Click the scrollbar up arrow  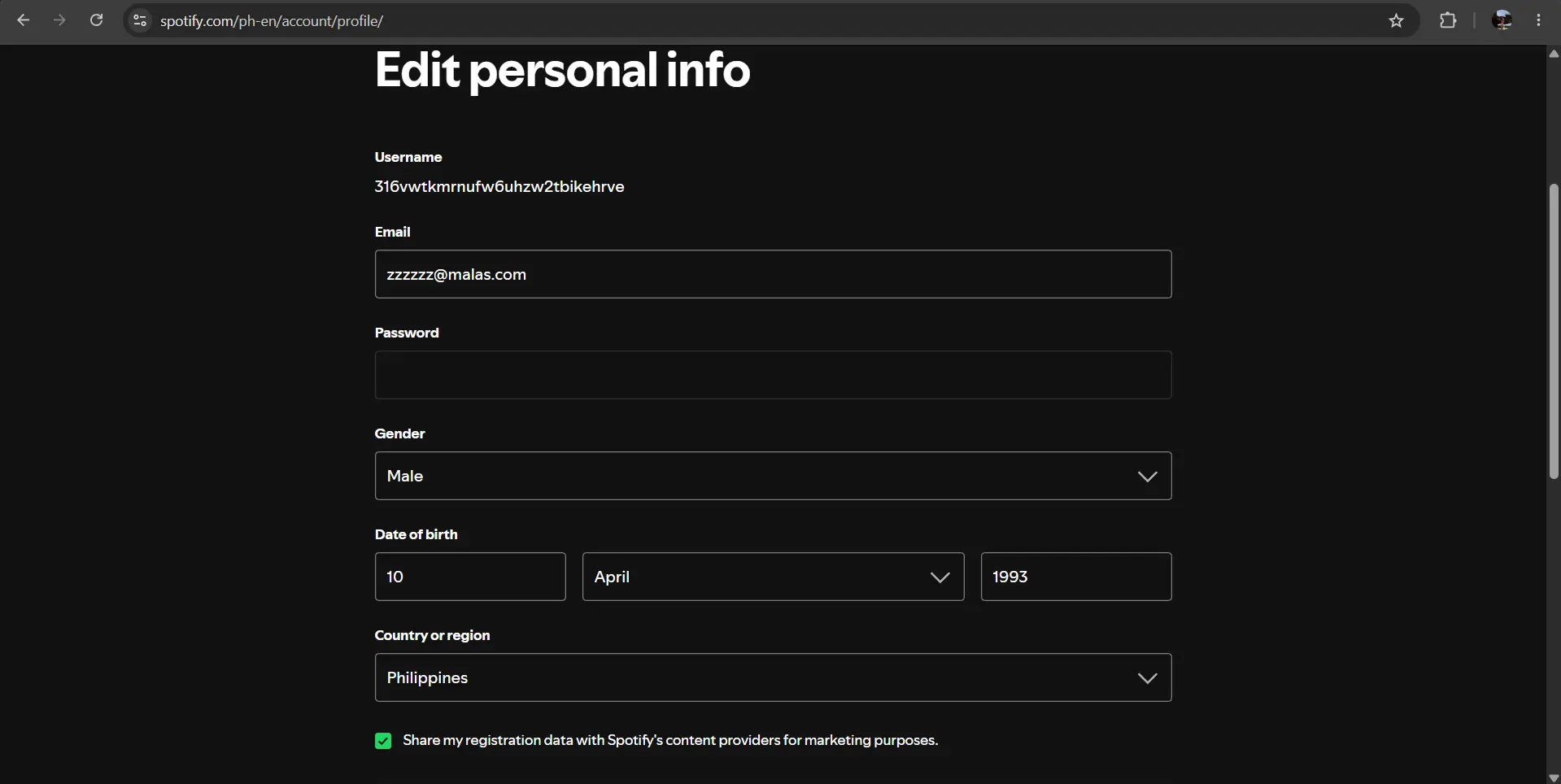(x=1554, y=54)
